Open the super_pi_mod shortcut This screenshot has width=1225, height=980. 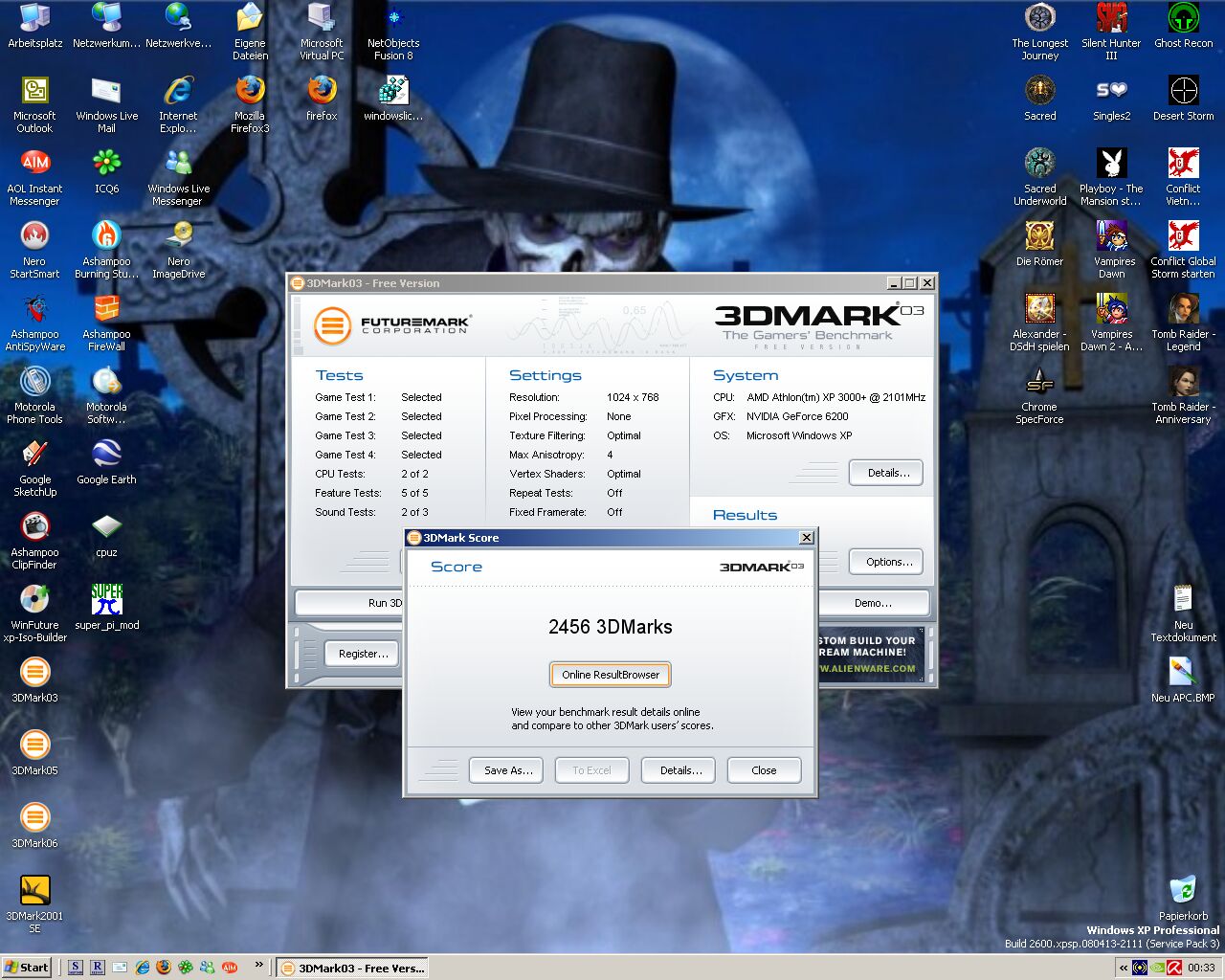click(107, 608)
